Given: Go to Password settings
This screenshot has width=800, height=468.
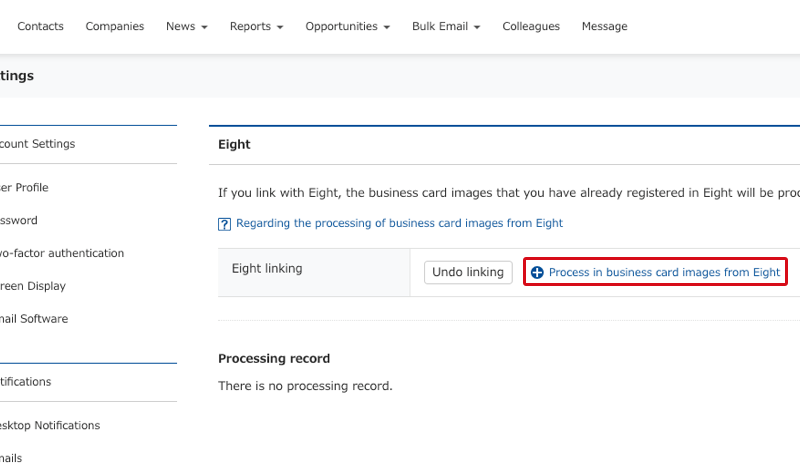Looking at the screenshot, I should [18, 220].
